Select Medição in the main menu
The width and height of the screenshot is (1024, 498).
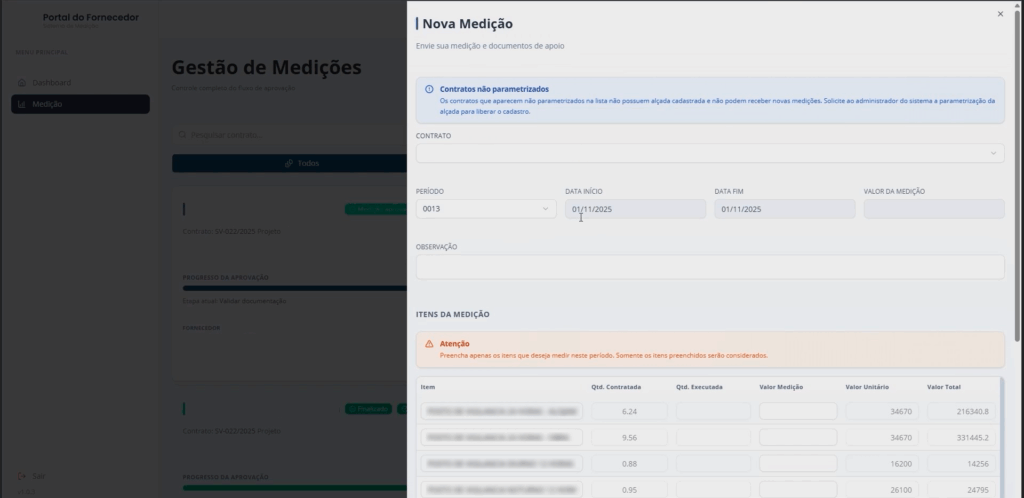tap(80, 104)
